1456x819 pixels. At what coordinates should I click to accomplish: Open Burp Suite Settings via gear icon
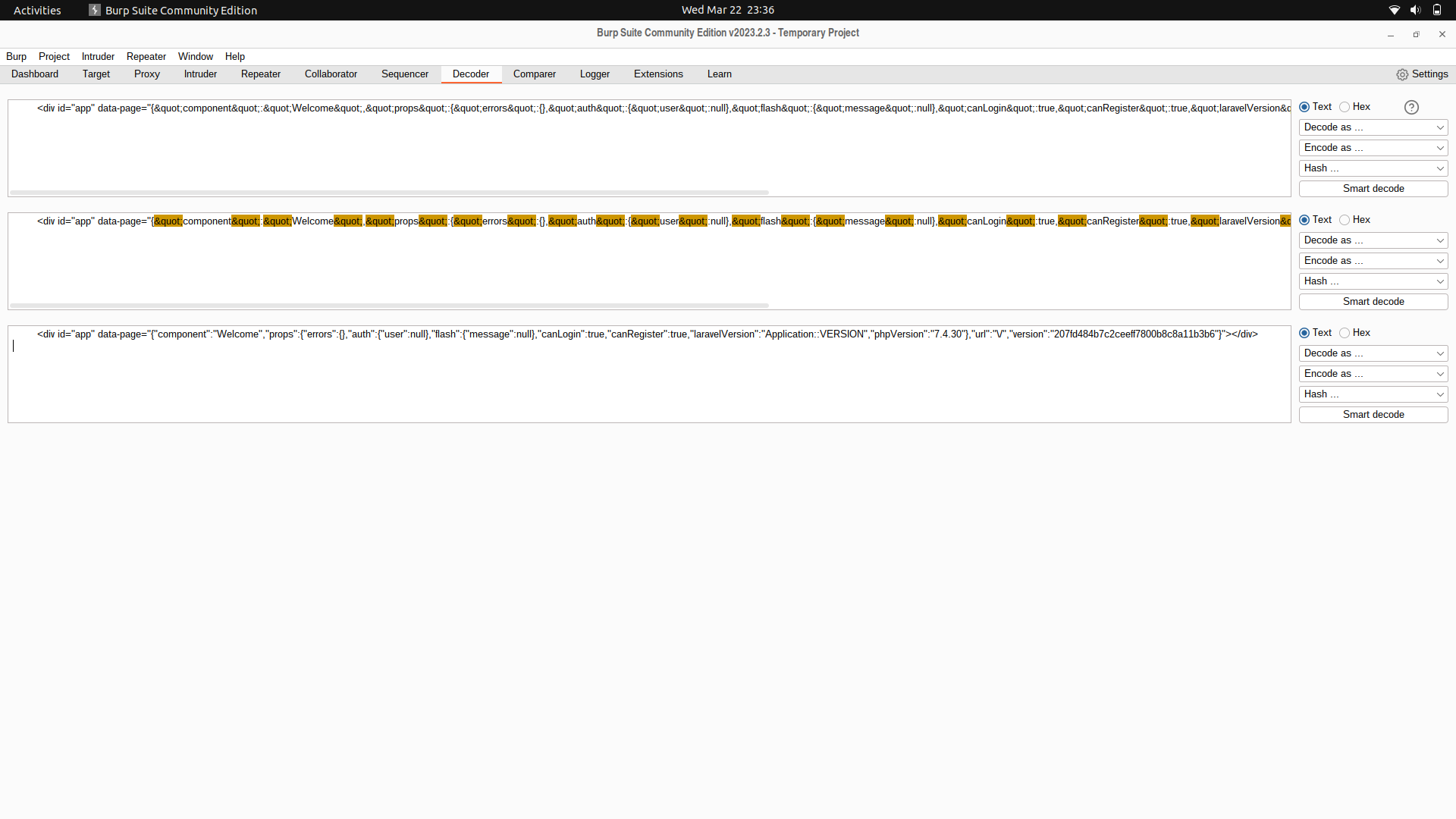pos(1401,74)
